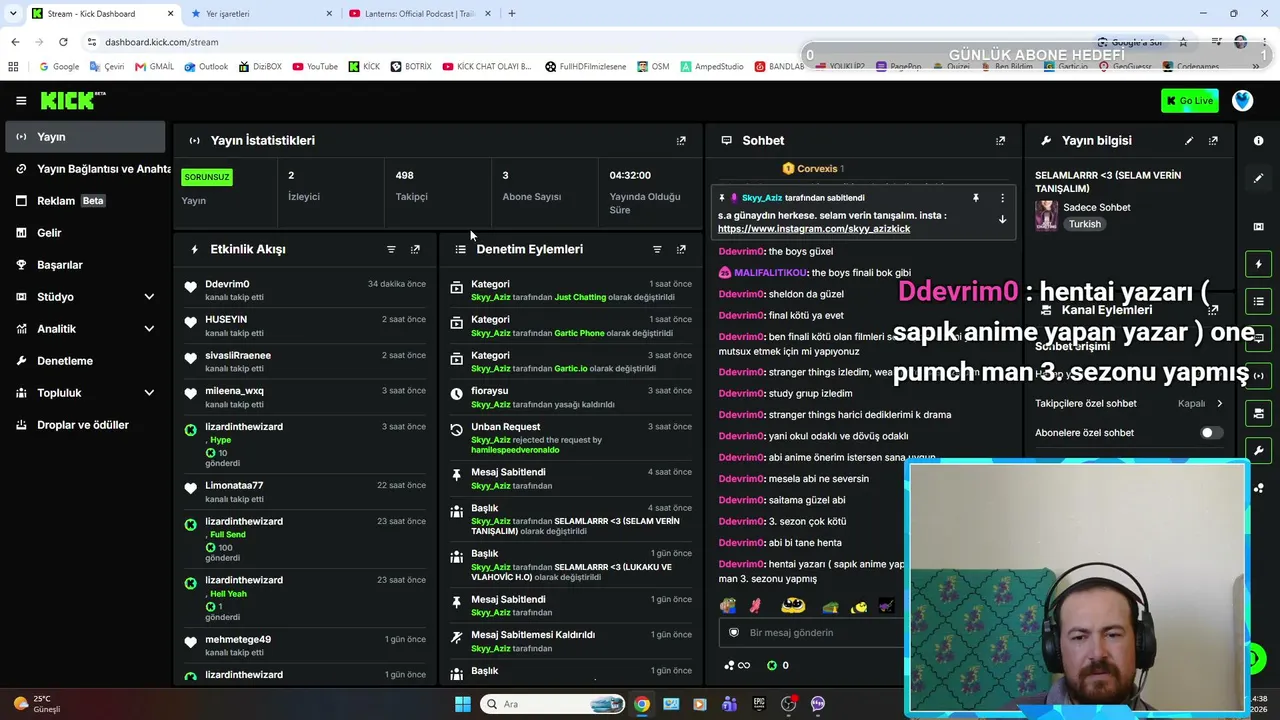
Task: Open the profile avatar in the top-right corner
Action: pos(1242,100)
